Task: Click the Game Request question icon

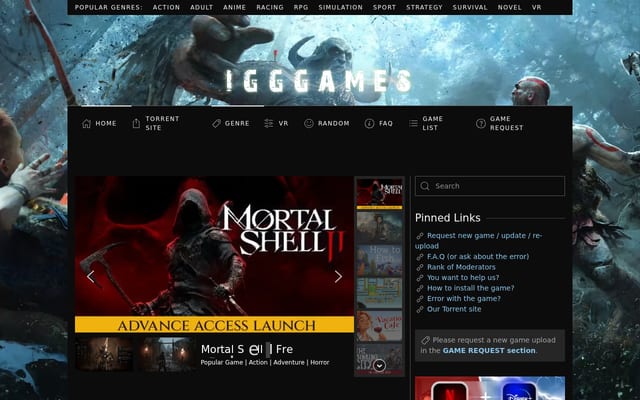Action: [x=481, y=123]
